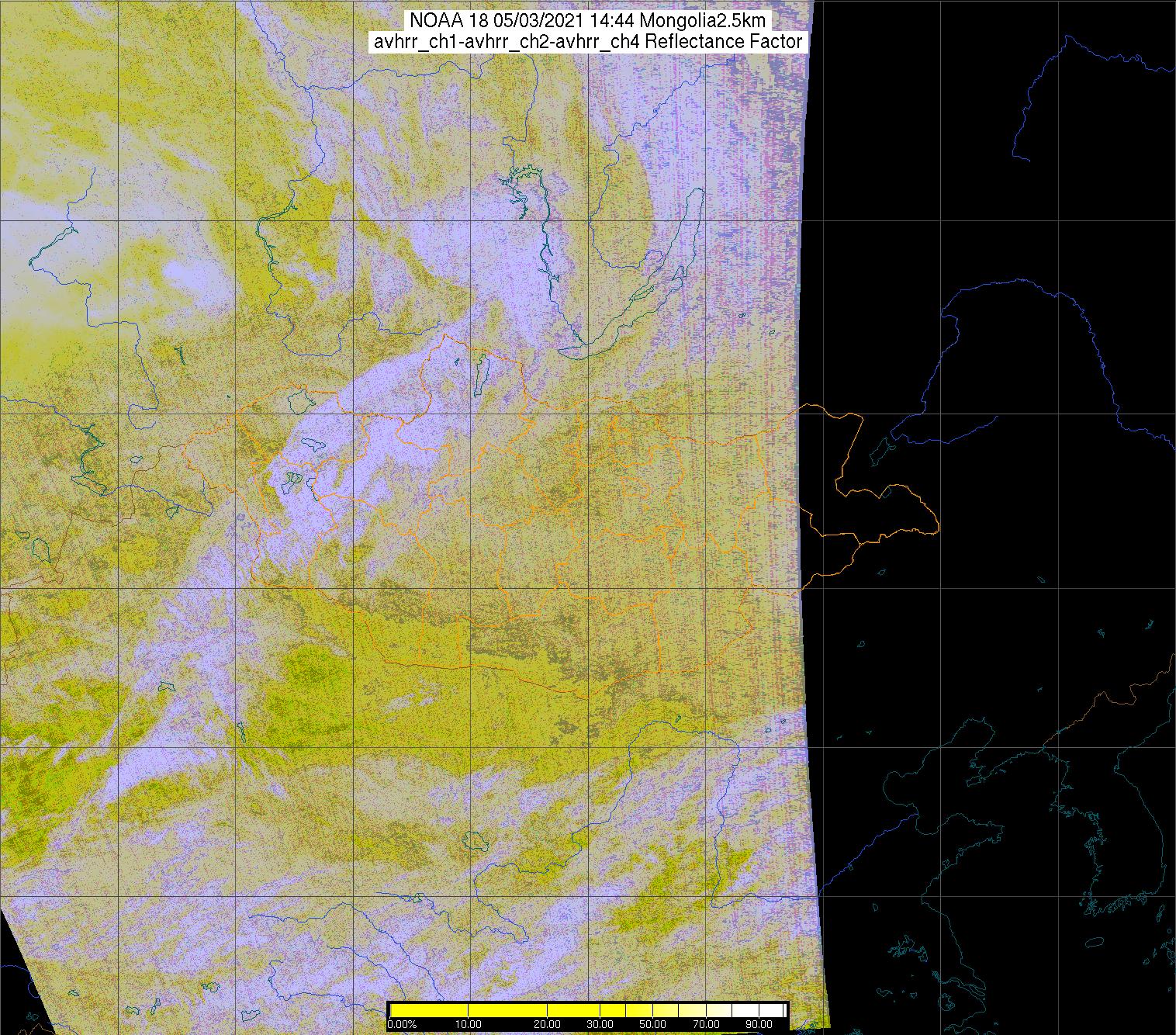The image size is (1176, 1035).
Task: Click the title "NOAA 18 05/03/2021 14:44 Mongolia2.5km"
Action: coord(588,21)
